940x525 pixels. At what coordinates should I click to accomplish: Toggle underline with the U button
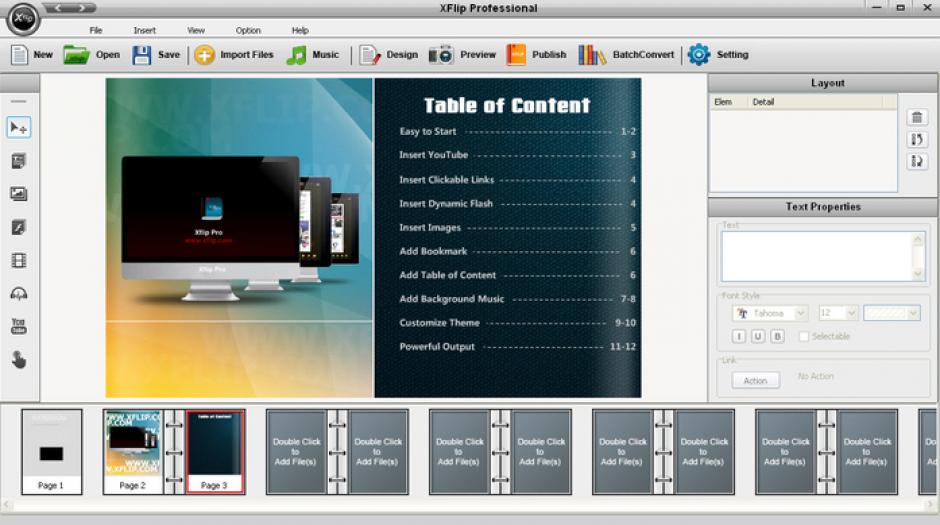click(x=758, y=336)
